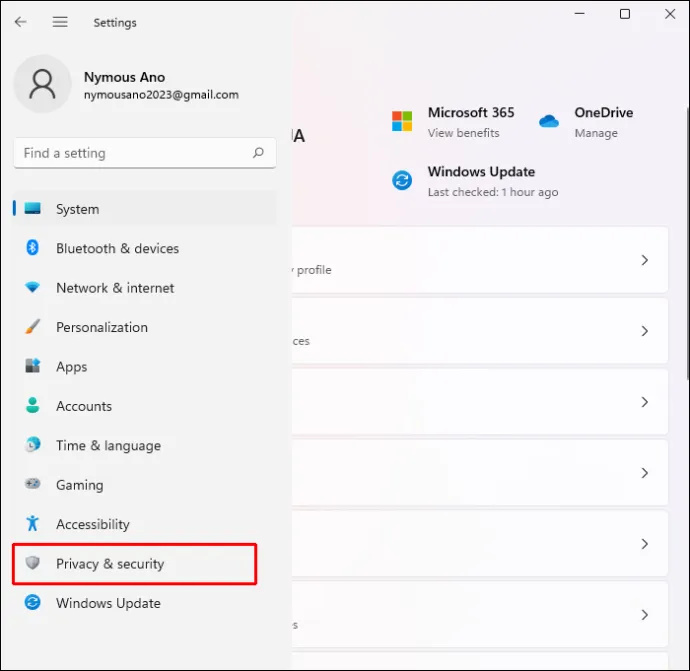Click the Accessibility figure icon
Image resolution: width=690 pixels, height=671 pixels.
[x=33, y=523]
